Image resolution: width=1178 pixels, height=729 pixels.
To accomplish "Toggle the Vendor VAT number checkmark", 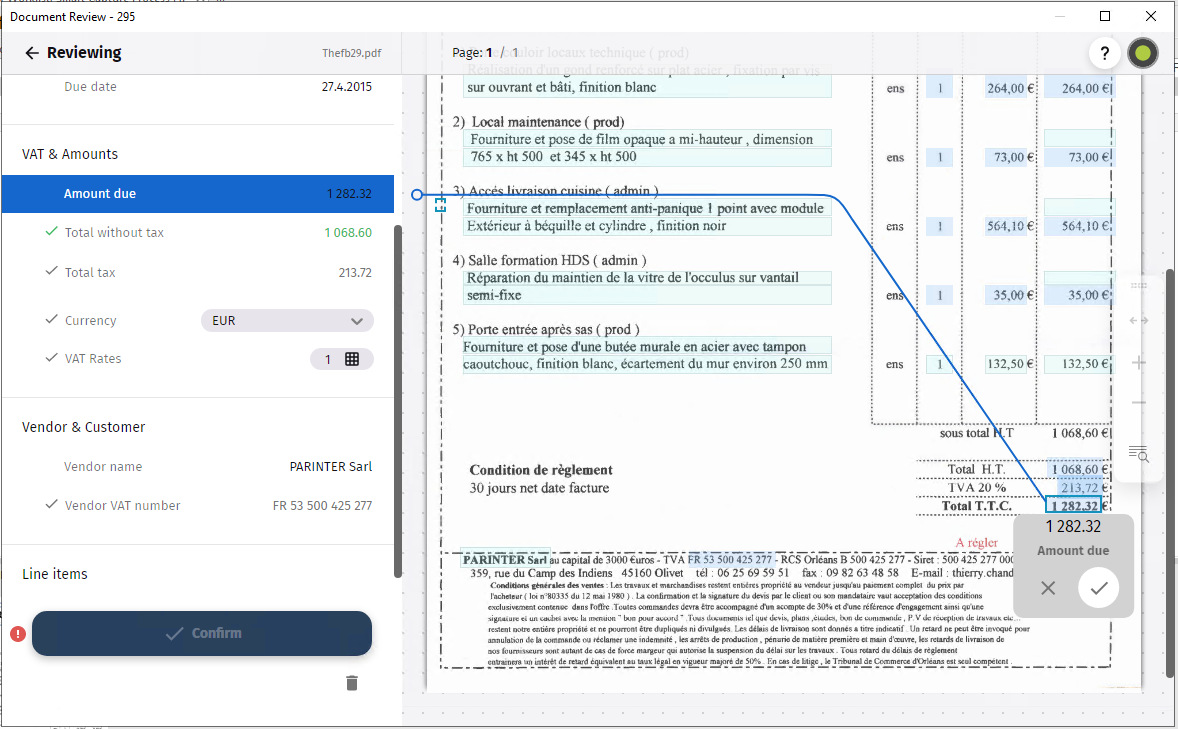I will [51, 505].
